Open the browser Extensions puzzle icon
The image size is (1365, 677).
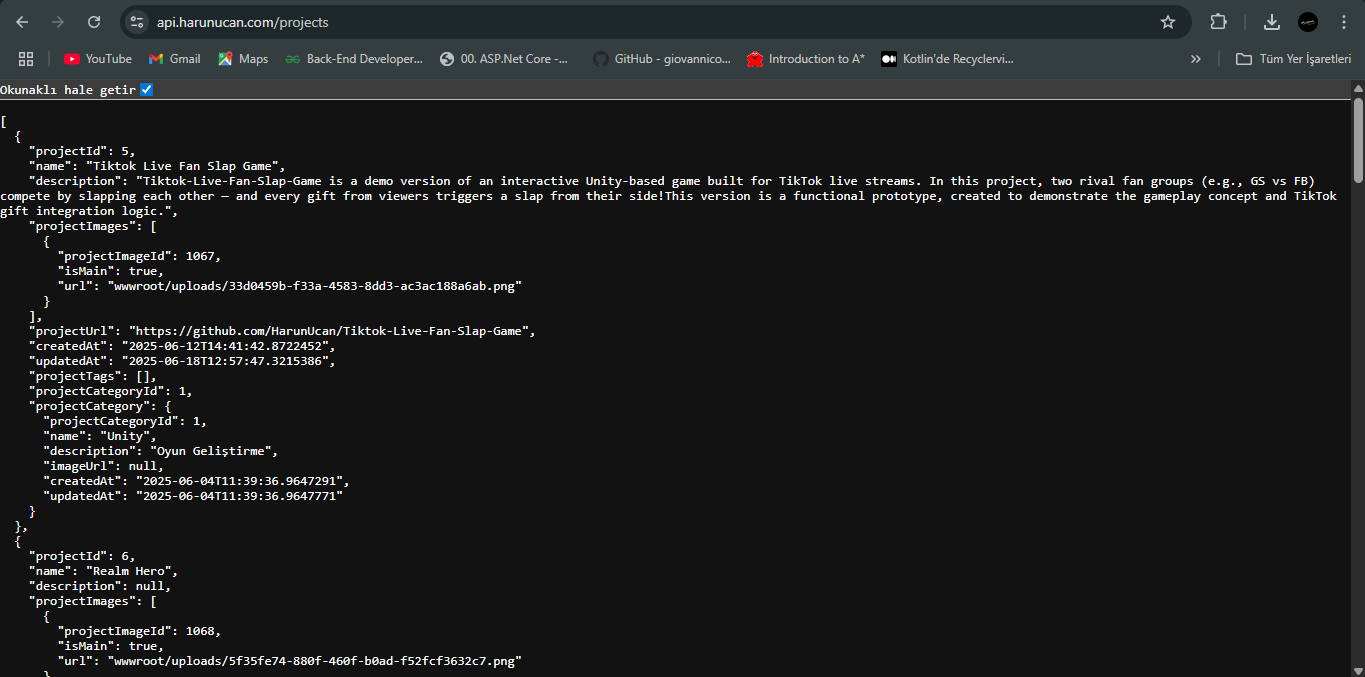pyautogui.click(x=1218, y=21)
